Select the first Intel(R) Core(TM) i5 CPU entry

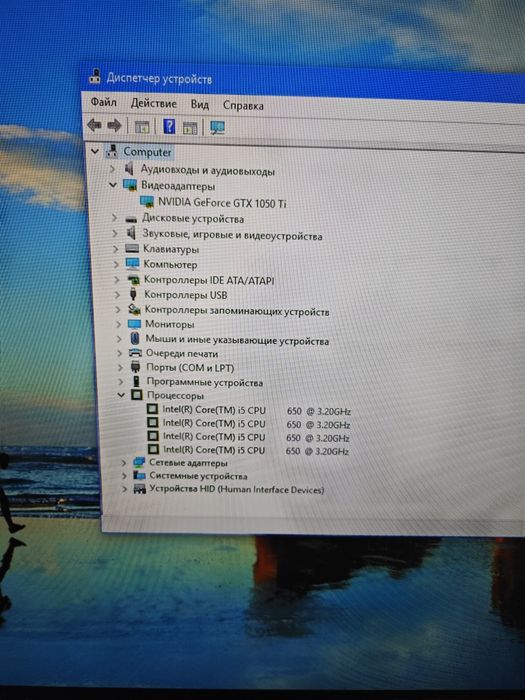(256, 410)
